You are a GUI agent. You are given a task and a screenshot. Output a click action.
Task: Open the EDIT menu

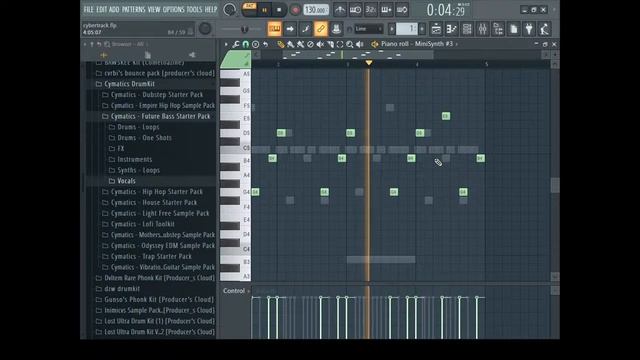pos(101,9)
